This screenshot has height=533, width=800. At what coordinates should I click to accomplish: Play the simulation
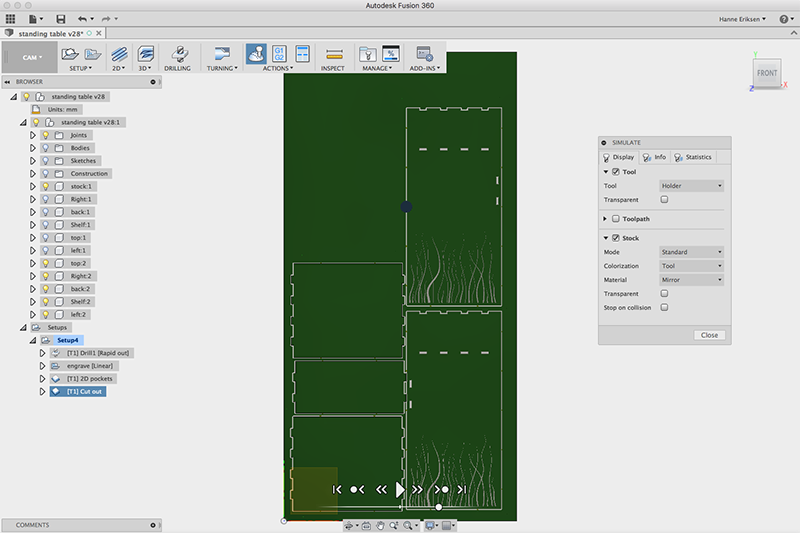[x=400, y=490]
